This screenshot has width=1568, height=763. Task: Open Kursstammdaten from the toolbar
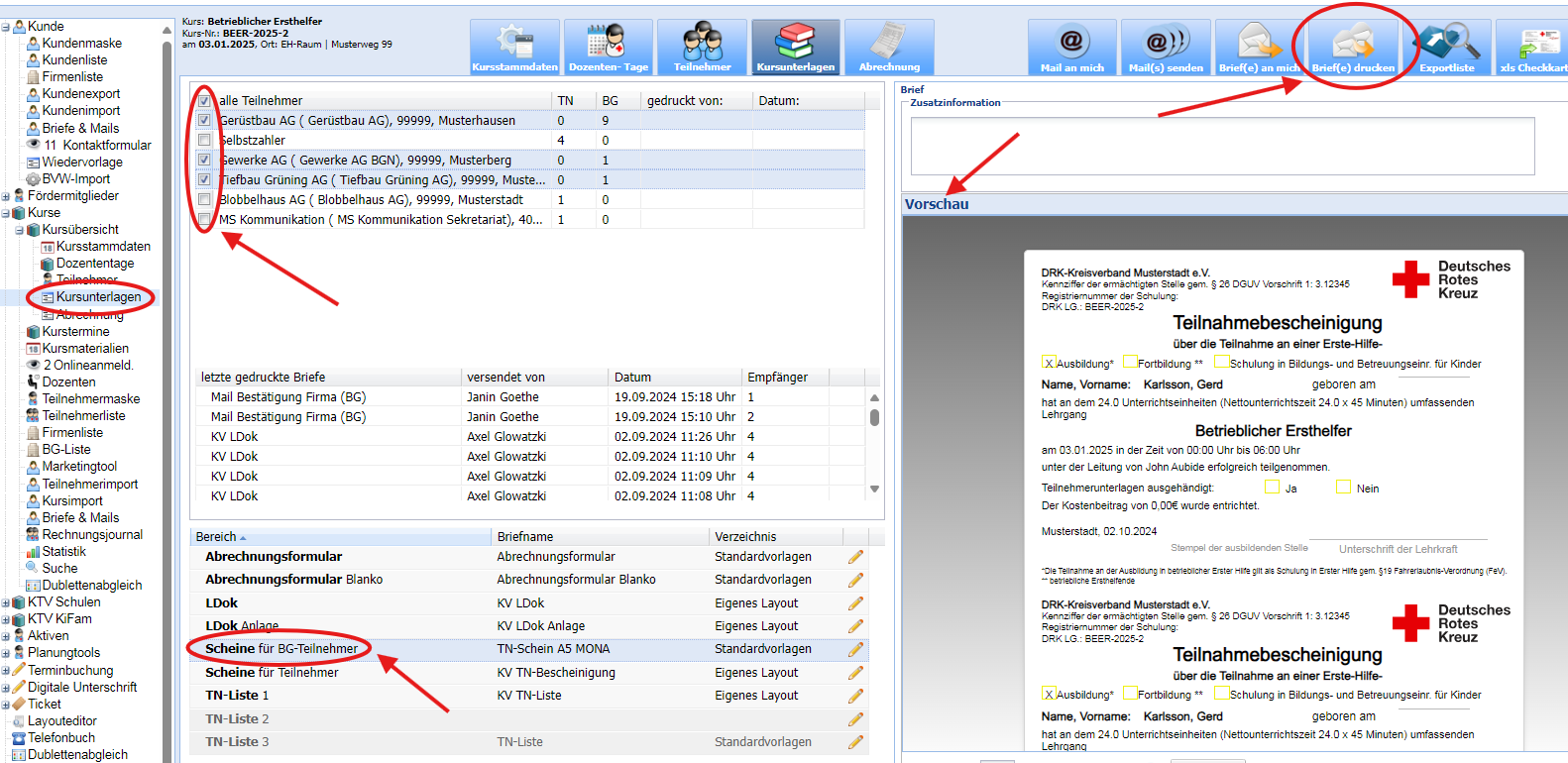[514, 48]
